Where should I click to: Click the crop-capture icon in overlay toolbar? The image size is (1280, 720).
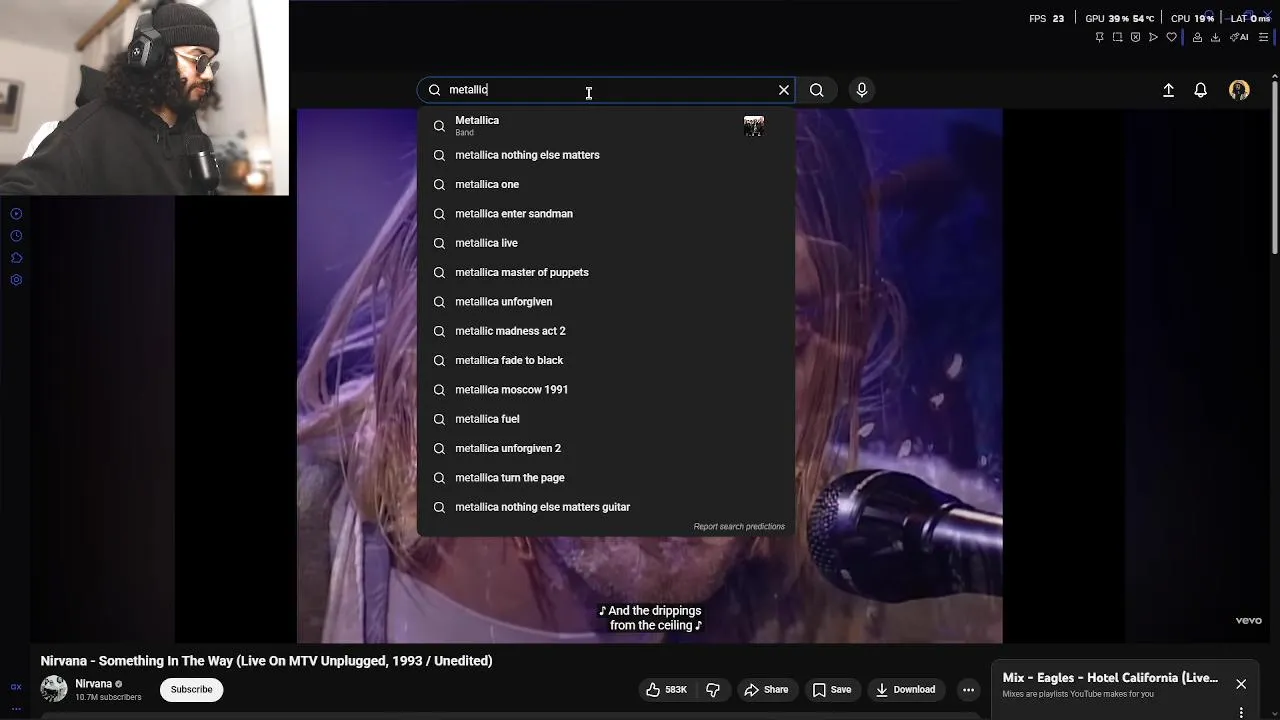(x=1117, y=37)
